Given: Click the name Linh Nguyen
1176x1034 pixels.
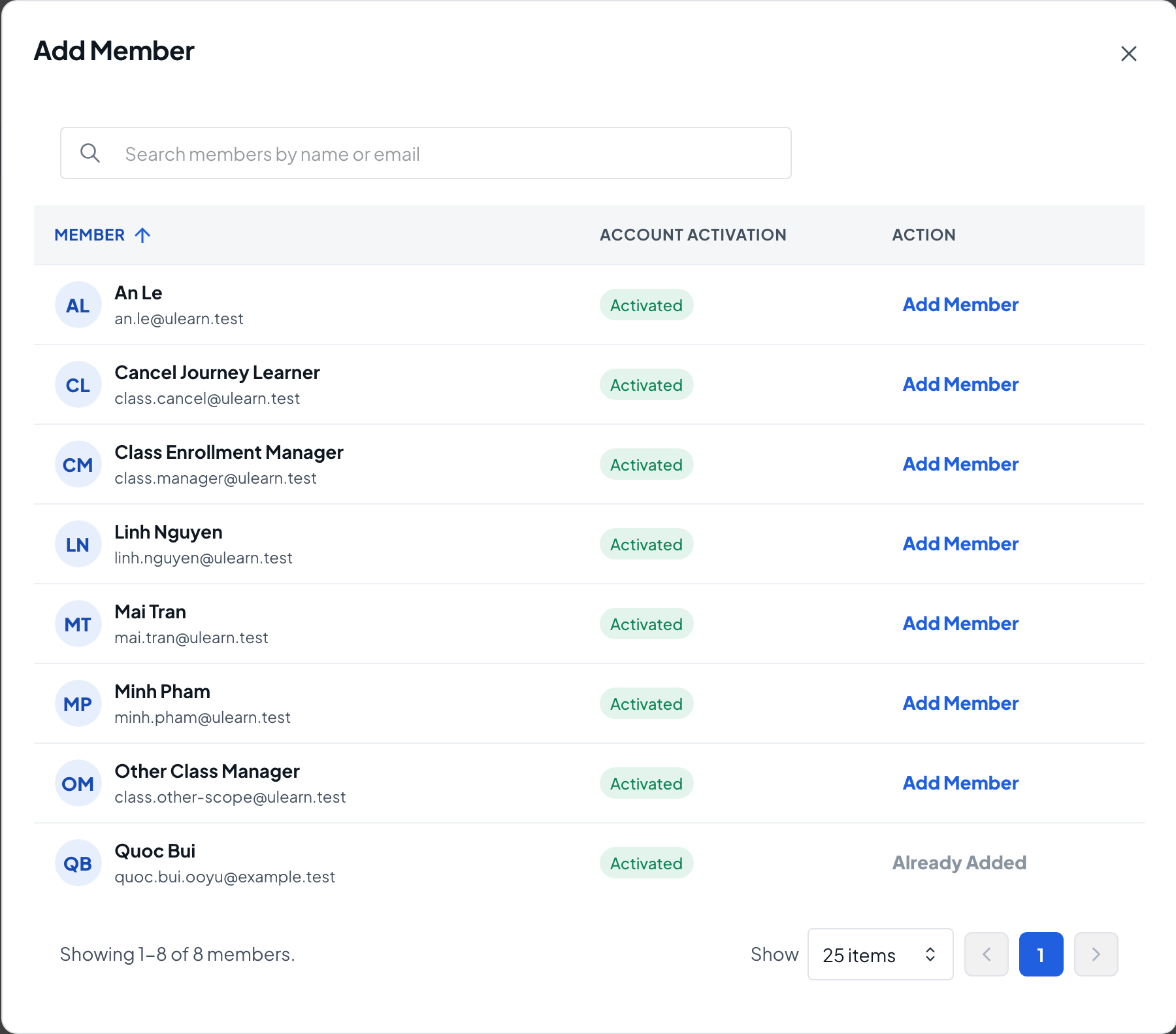Looking at the screenshot, I should click(169, 532).
